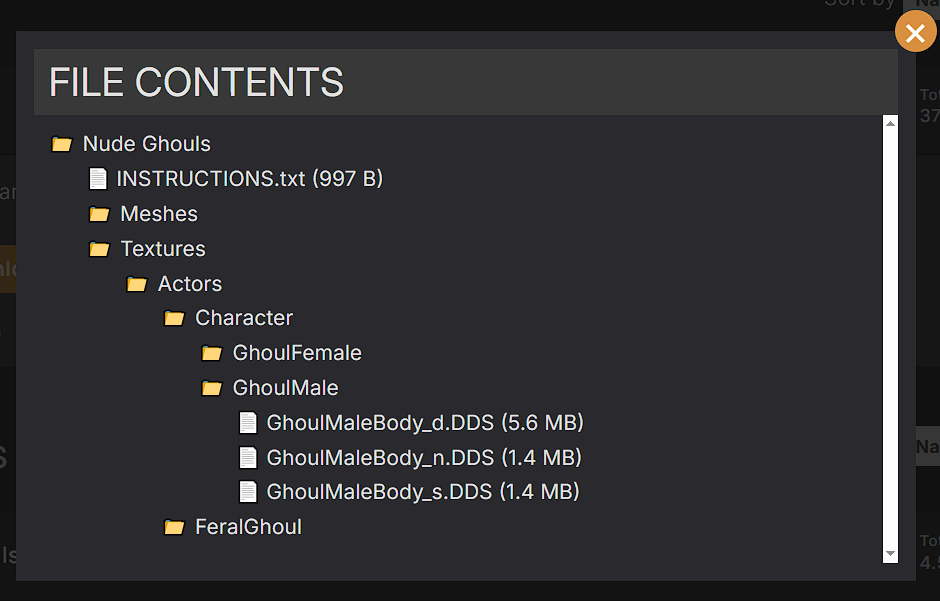The width and height of the screenshot is (940, 601).
Task: Click the Actors folder icon
Action: [137, 283]
